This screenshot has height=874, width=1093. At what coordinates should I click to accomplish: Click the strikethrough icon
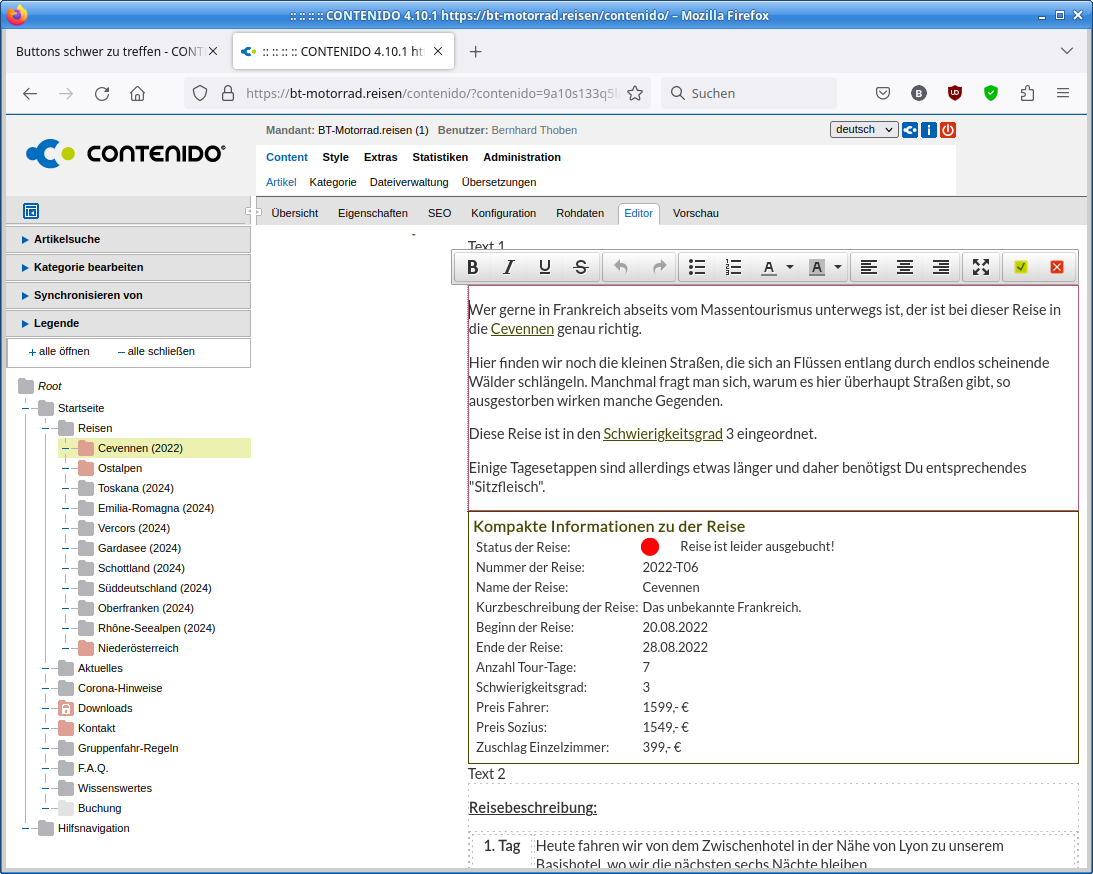click(x=581, y=267)
